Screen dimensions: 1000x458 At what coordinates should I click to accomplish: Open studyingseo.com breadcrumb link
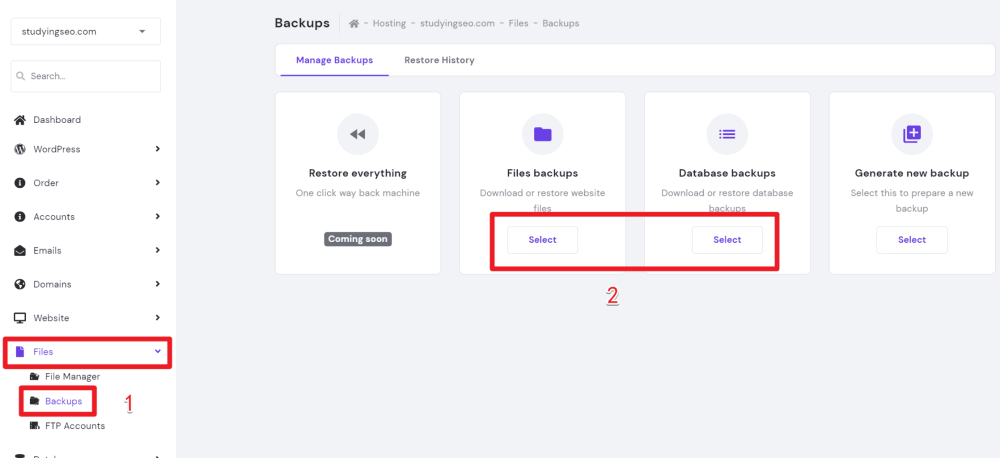click(457, 24)
